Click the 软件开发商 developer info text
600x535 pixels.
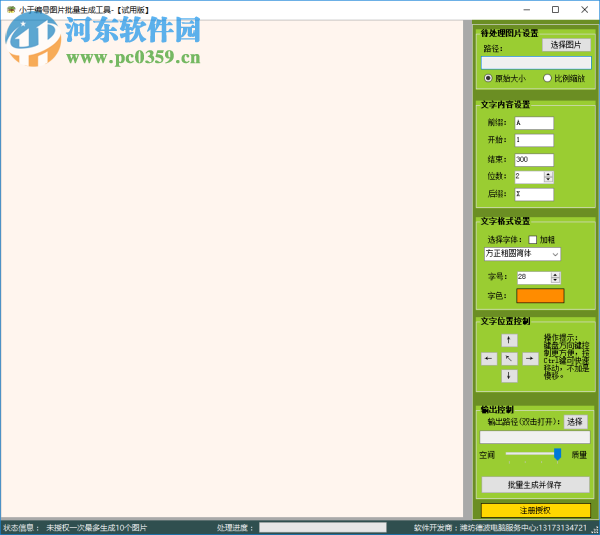coord(500,528)
